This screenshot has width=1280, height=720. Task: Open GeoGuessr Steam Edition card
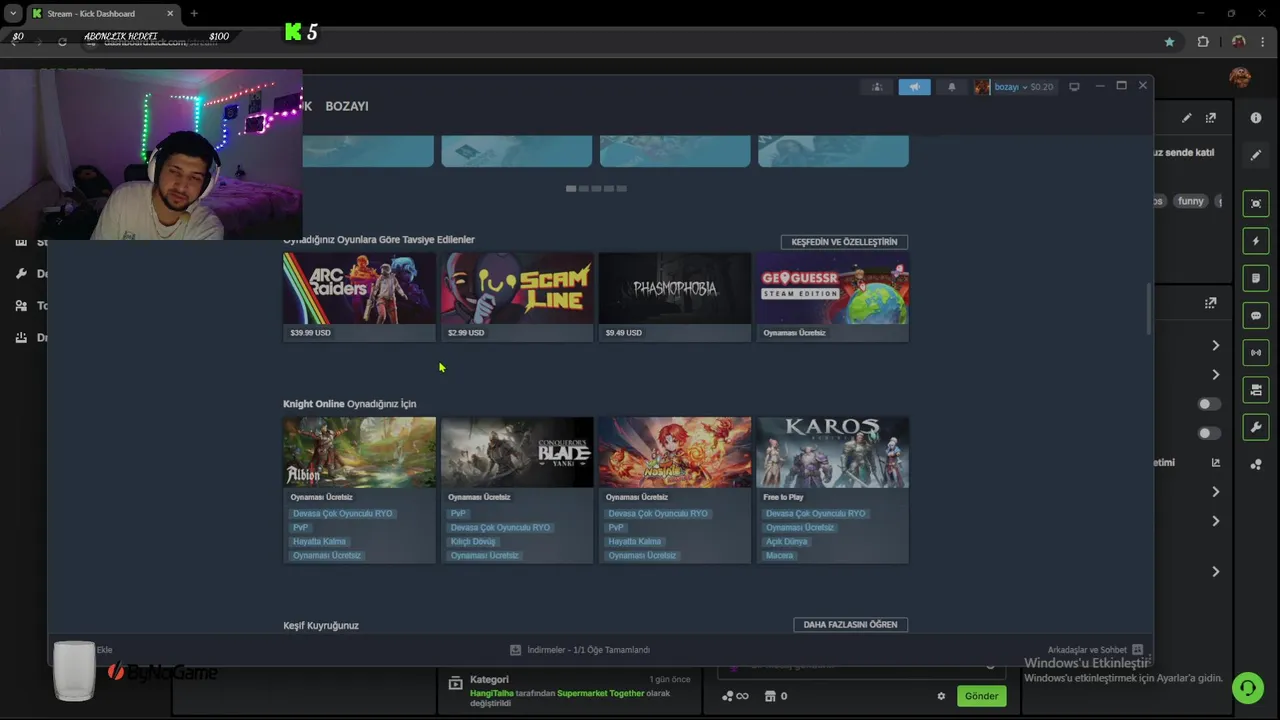(833, 297)
